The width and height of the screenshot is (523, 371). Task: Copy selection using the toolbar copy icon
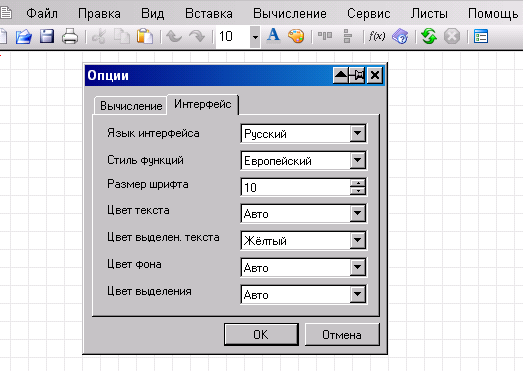click(x=122, y=36)
